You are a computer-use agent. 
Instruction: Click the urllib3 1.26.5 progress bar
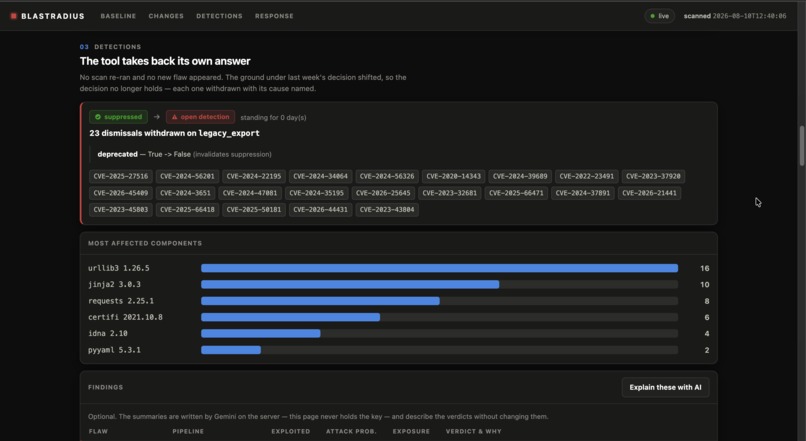(x=439, y=268)
